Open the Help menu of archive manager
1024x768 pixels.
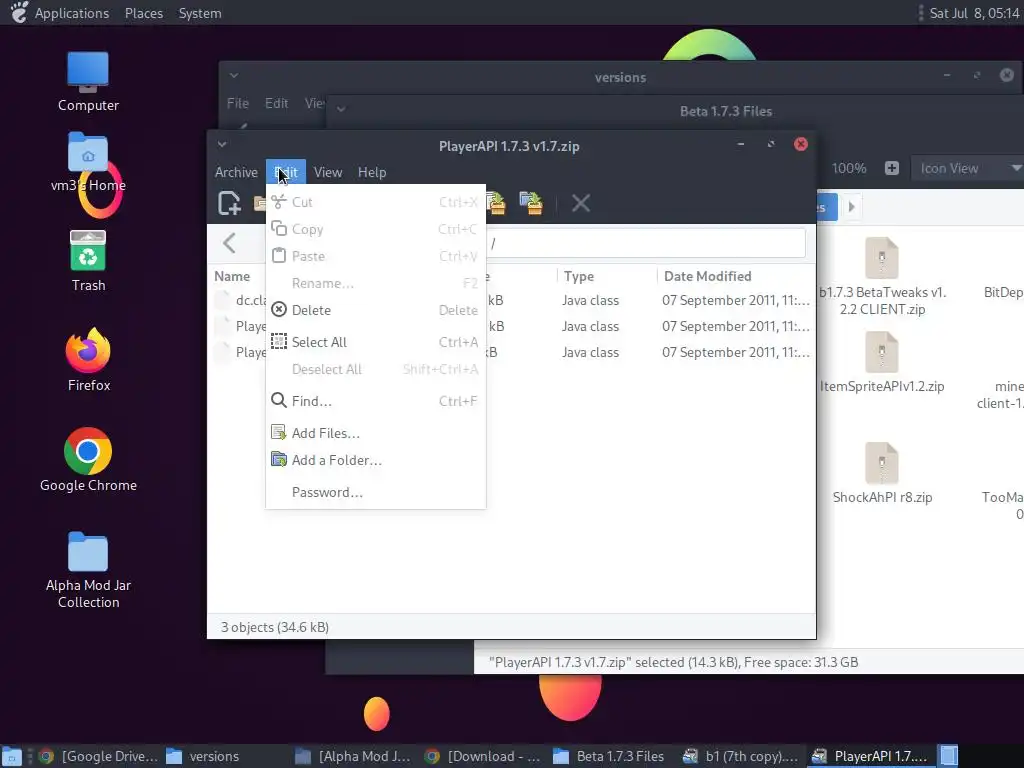pyautogui.click(x=372, y=172)
